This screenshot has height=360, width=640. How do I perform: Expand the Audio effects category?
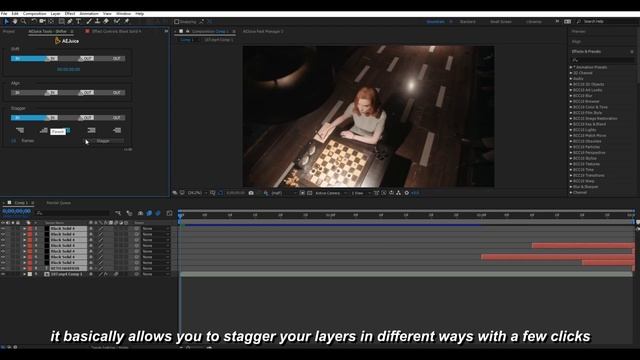[x=571, y=79]
